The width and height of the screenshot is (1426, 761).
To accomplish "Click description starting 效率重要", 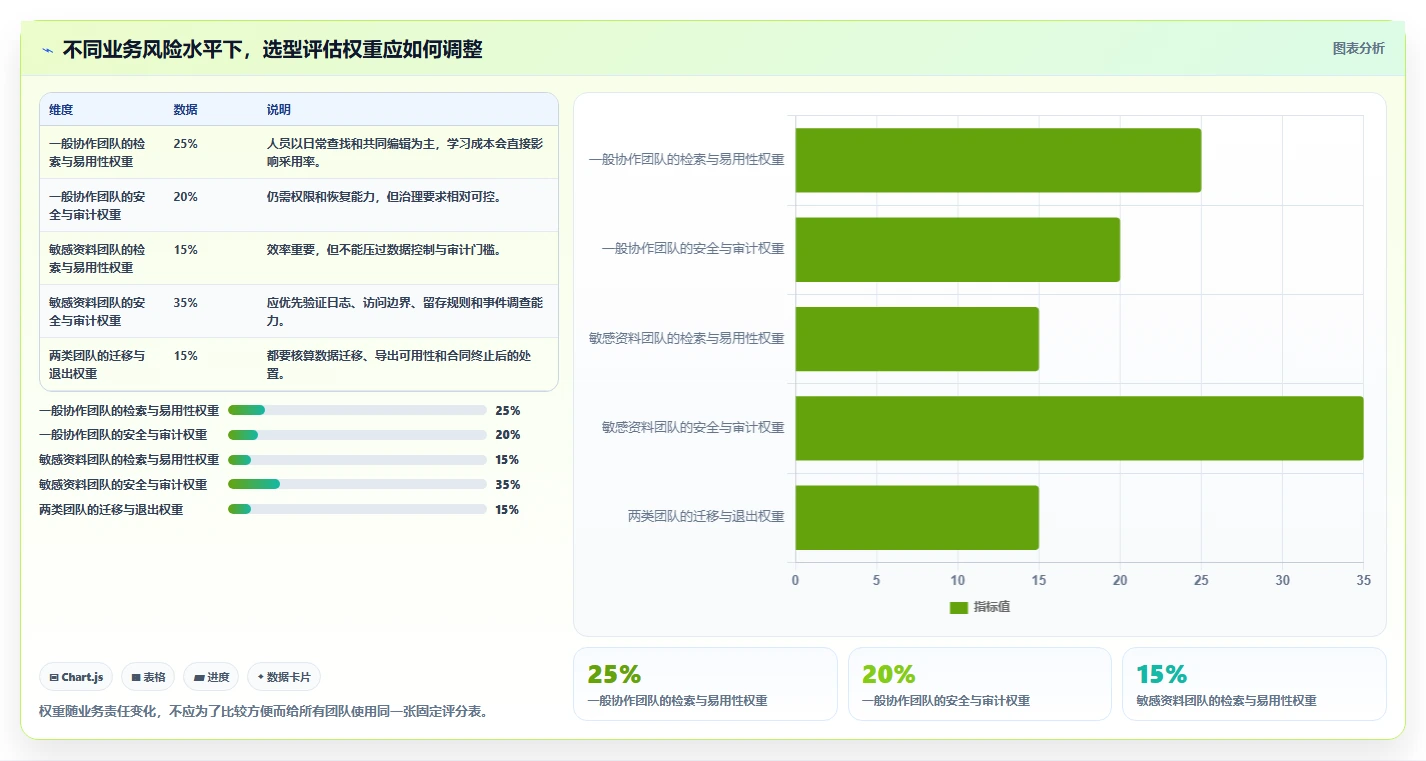I will (x=384, y=249).
